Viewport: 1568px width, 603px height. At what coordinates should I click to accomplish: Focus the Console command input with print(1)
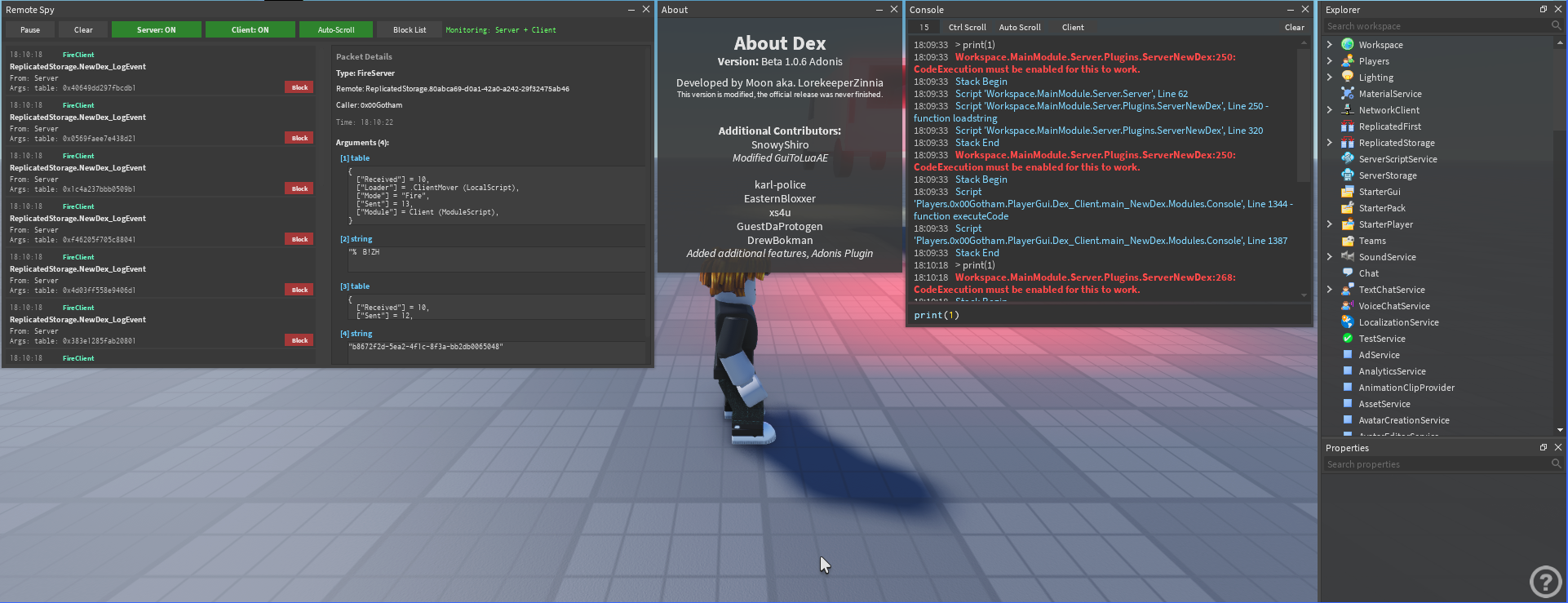tap(1109, 315)
